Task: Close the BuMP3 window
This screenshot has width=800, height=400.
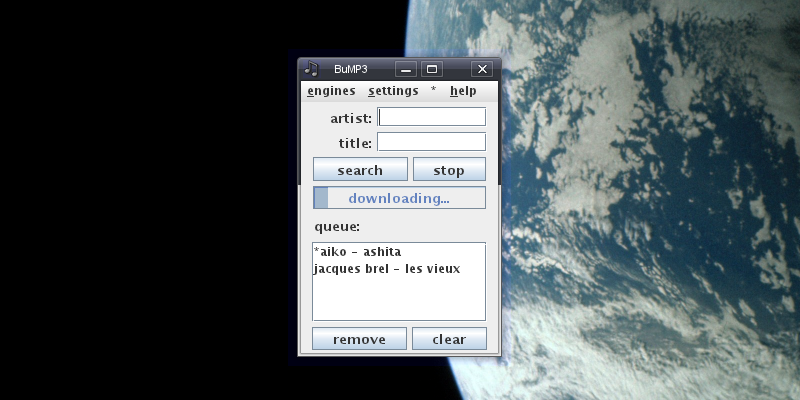Action: coord(482,69)
